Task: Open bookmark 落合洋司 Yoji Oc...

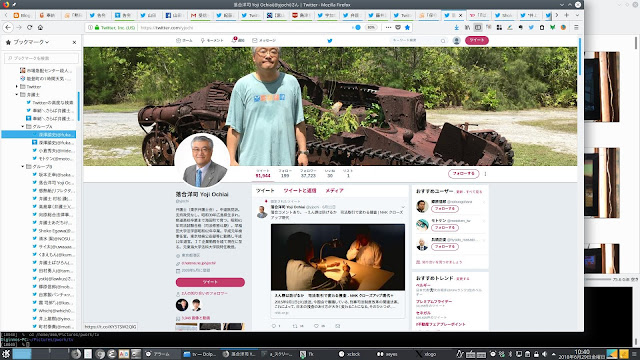Action: pos(53,182)
